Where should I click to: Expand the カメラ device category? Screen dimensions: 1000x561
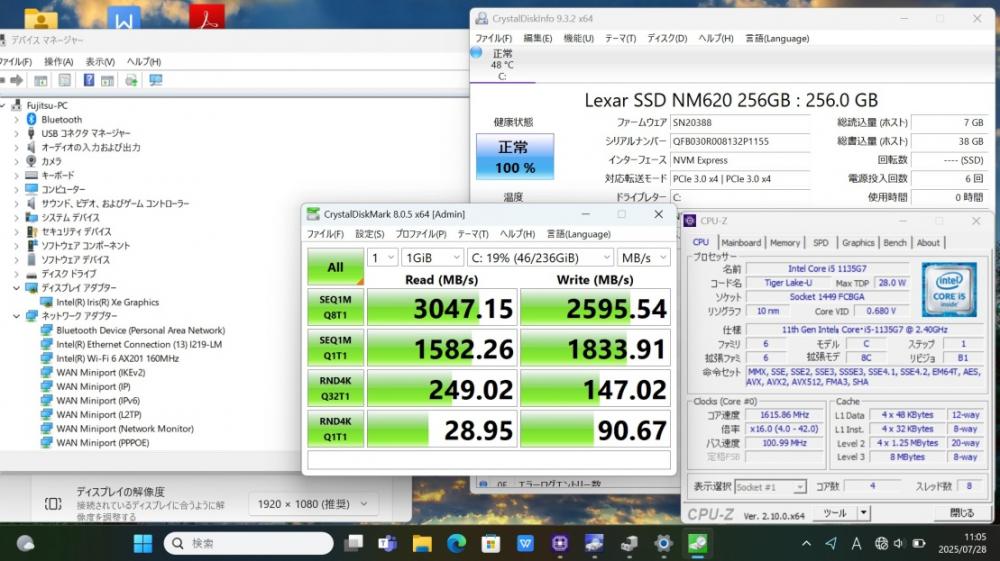(17, 161)
